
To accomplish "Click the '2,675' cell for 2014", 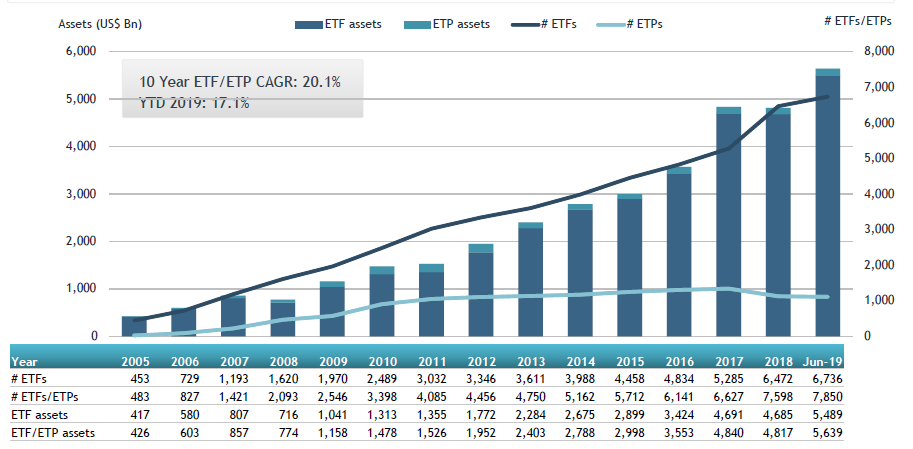I will (x=581, y=415).
